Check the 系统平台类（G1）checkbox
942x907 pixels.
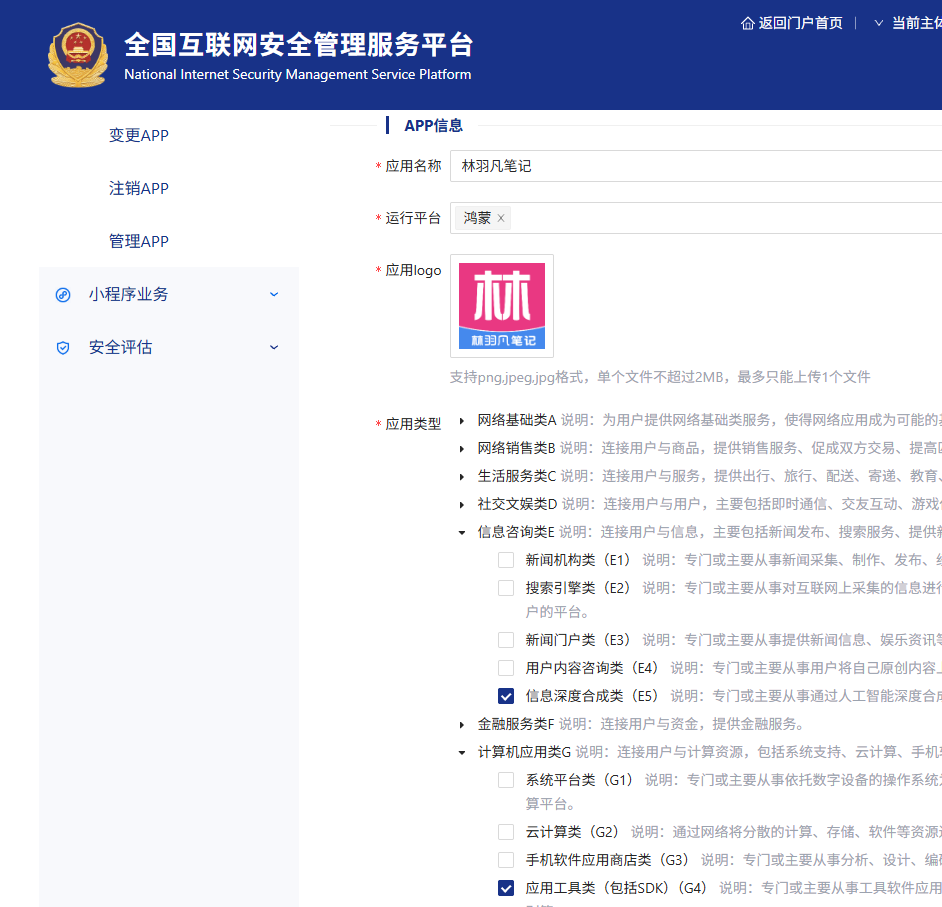(x=506, y=780)
